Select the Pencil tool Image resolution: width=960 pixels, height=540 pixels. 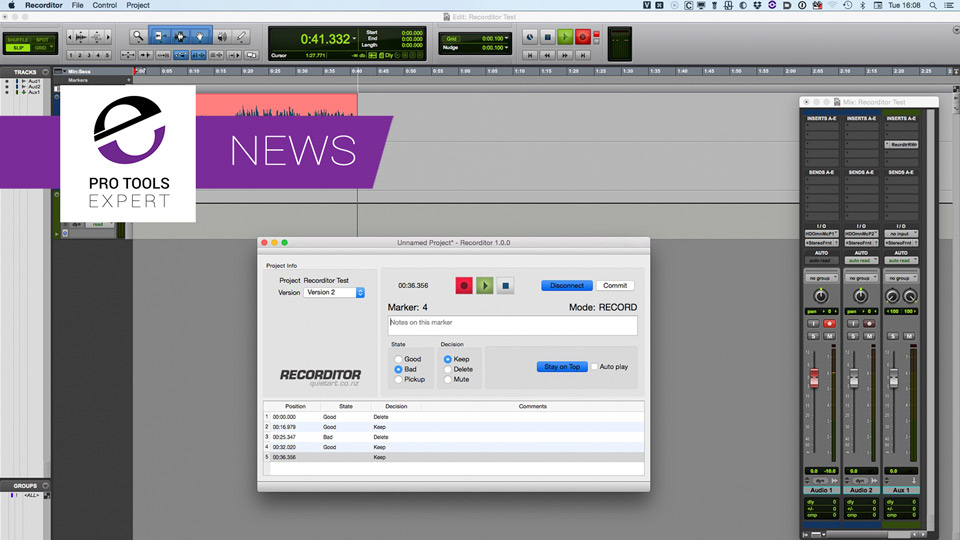point(241,37)
